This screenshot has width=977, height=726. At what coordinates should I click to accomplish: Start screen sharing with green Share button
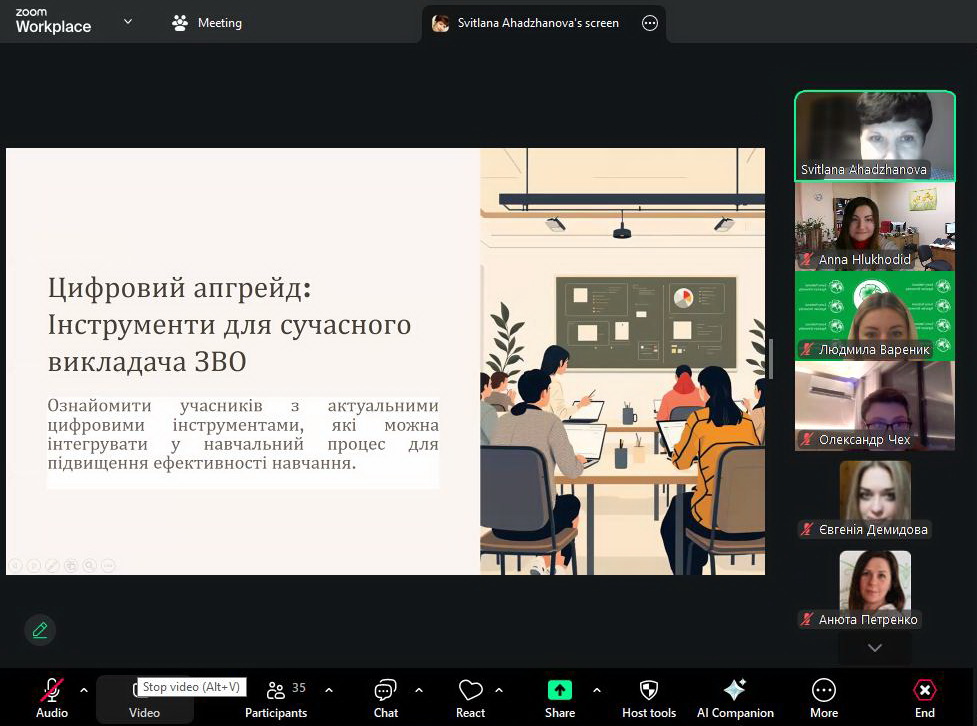point(559,697)
